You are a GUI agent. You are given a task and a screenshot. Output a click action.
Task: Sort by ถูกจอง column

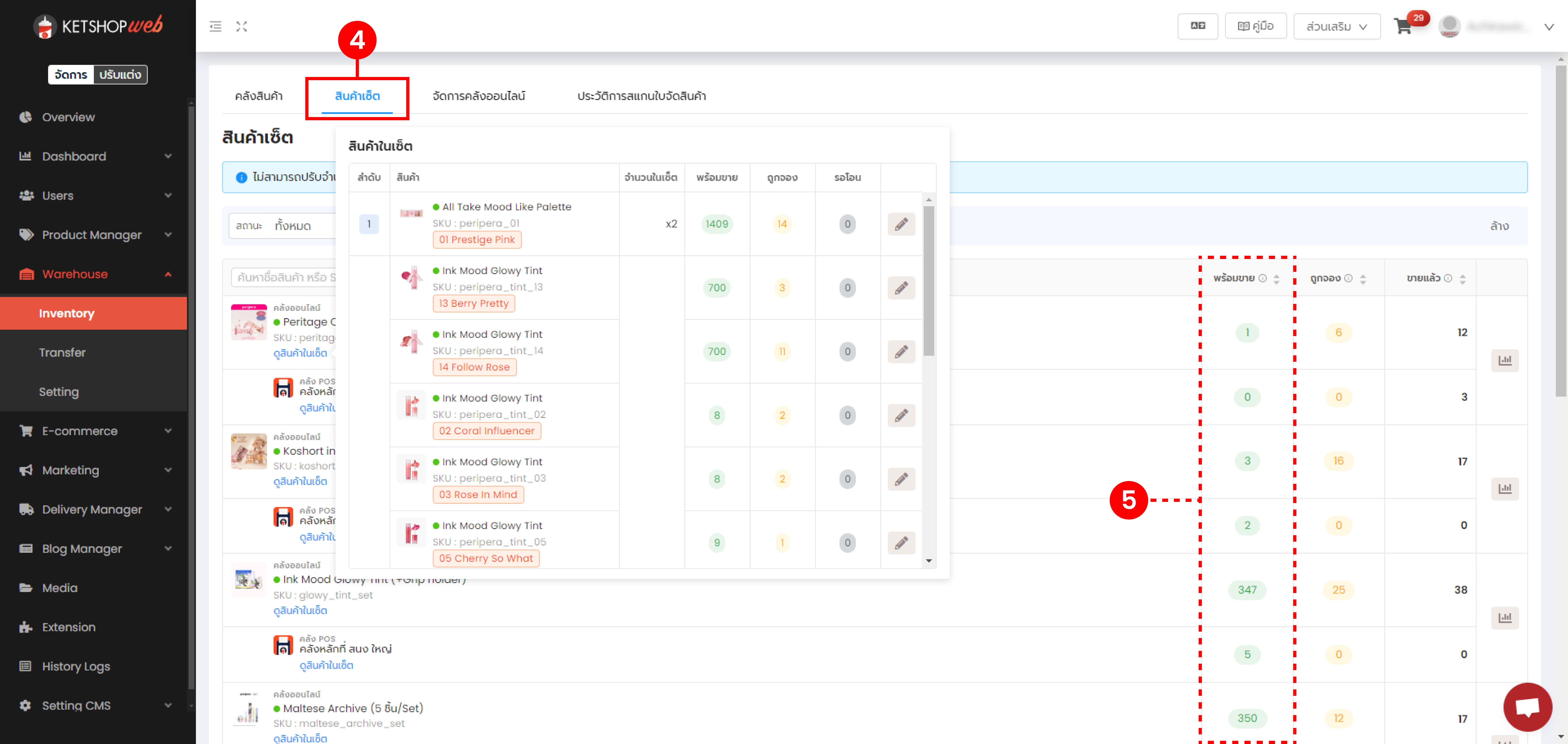point(1363,279)
